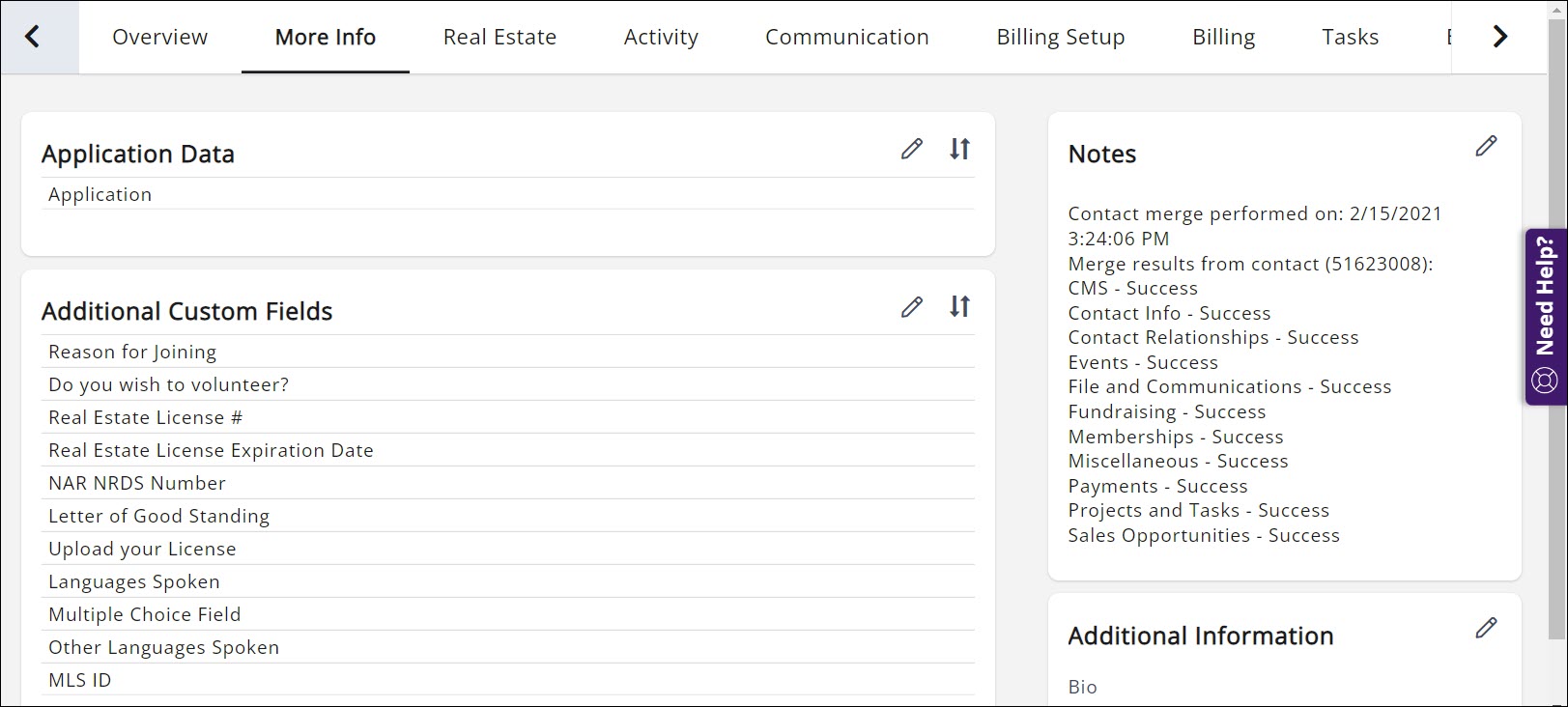This screenshot has width=1568, height=707.
Task: Edit the Additional Custom Fields section
Action: tap(911, 307)
